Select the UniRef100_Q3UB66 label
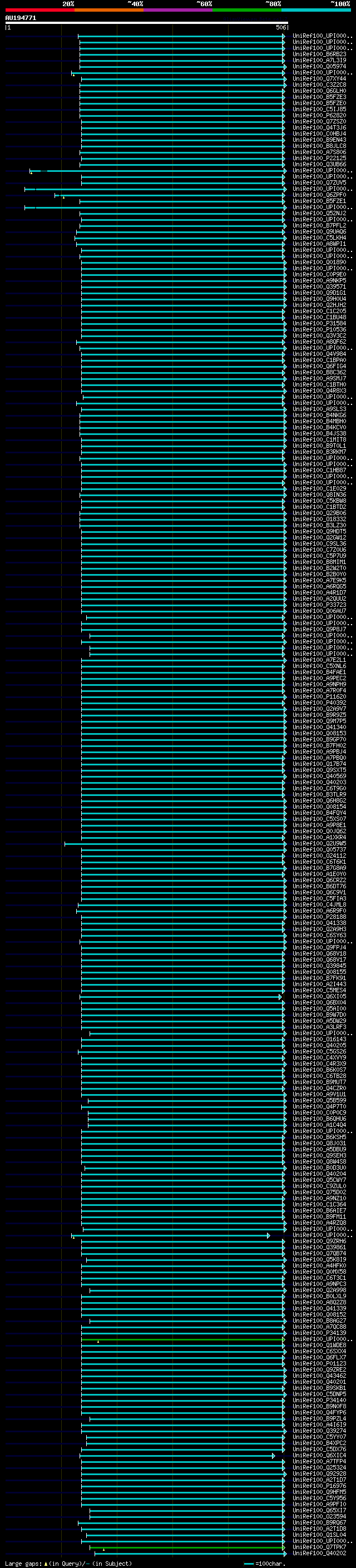This screenshot has height=1568, width=356. tap(319, 164)
